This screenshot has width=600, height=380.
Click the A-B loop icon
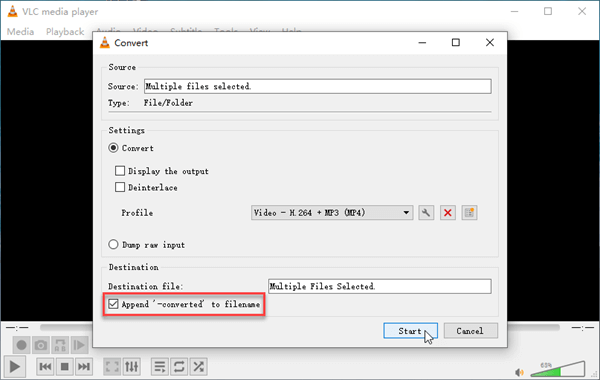tap(60, 345)
